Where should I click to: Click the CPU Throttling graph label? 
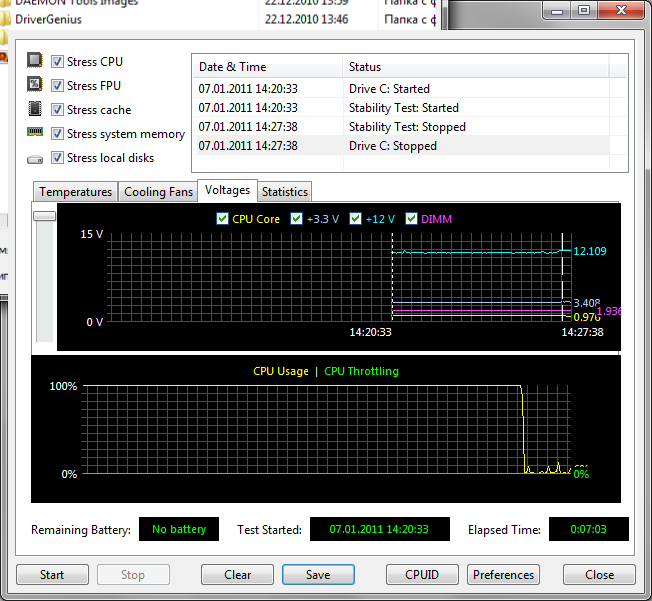361,371
